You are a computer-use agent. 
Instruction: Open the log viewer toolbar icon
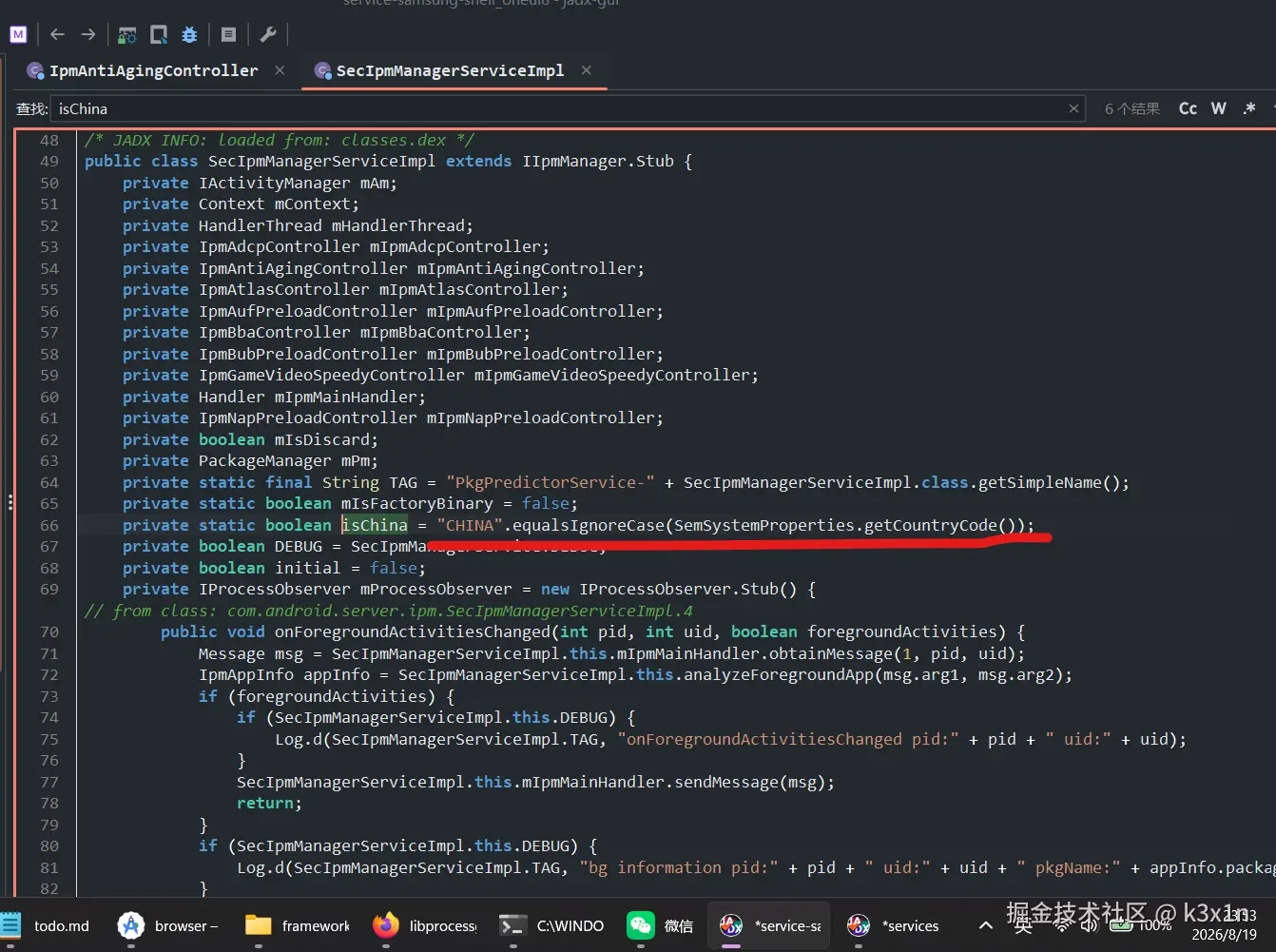[228, 35]
